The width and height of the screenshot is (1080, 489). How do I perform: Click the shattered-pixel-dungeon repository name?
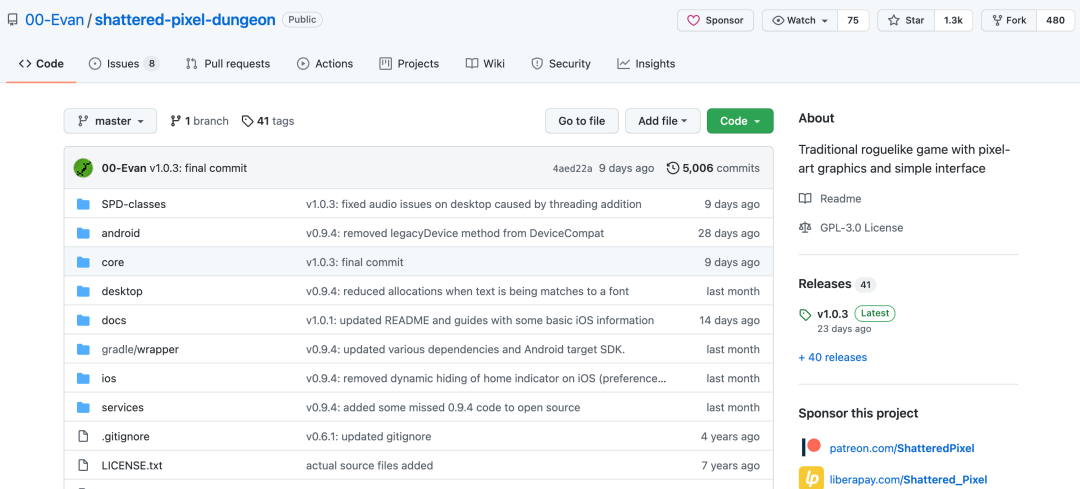tap(185, 20)
